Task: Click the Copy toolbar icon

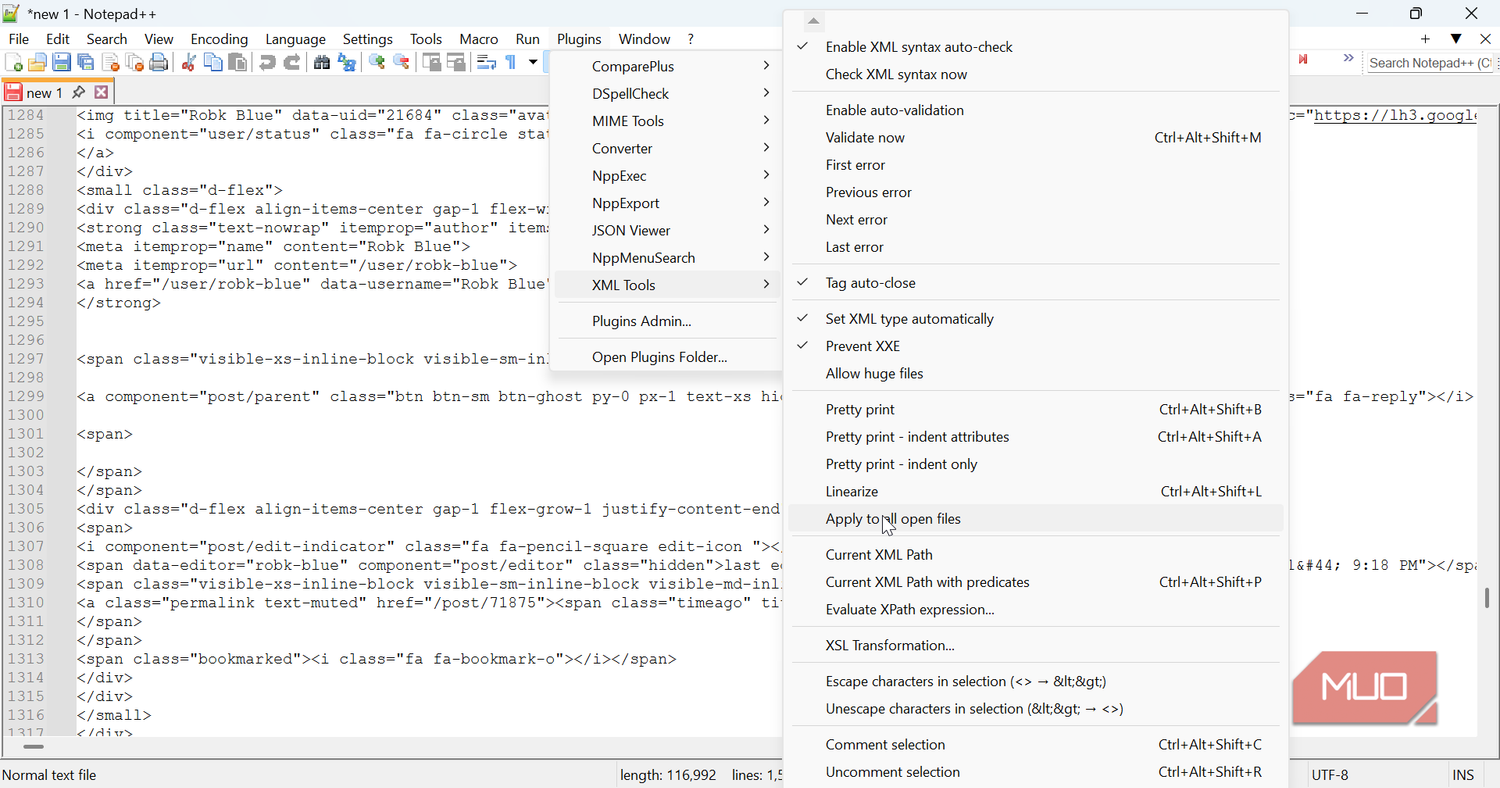Action: 213,62
